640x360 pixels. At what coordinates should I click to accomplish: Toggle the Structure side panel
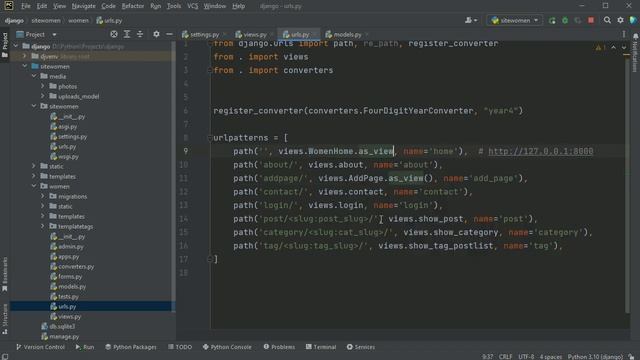click(5, 319)
